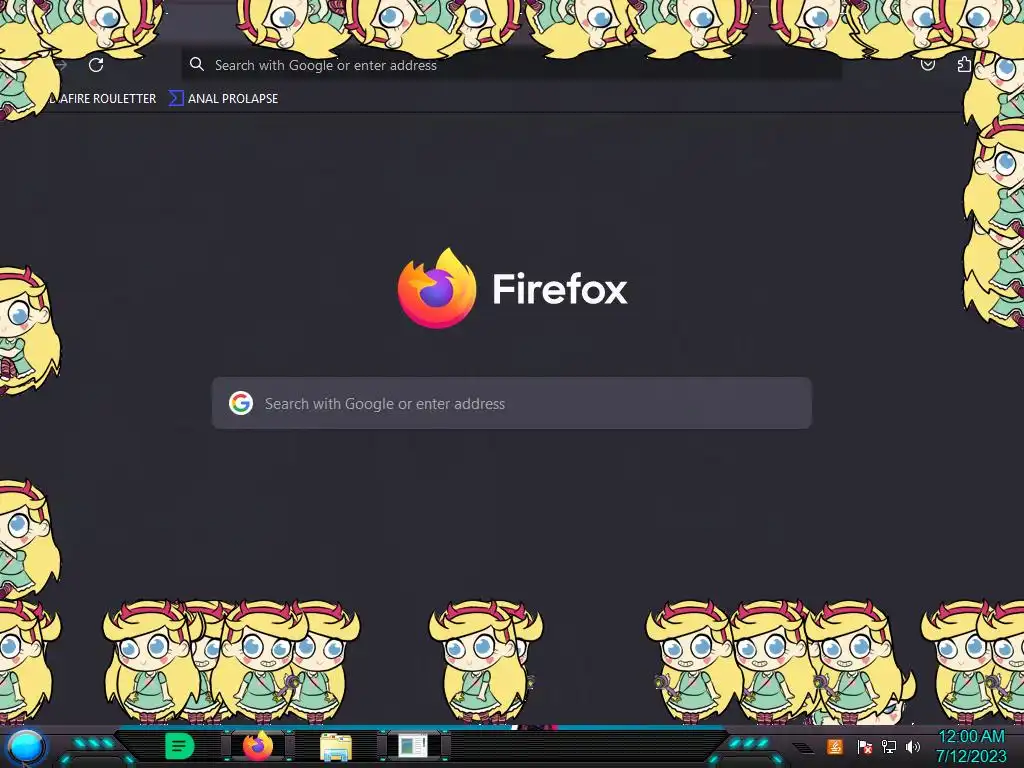Image resolution: width=1024 pixels, height=768 pixels.
Task: Click the toolbar address bar search field
Action: pyautogui.click(x=511, y=65)
